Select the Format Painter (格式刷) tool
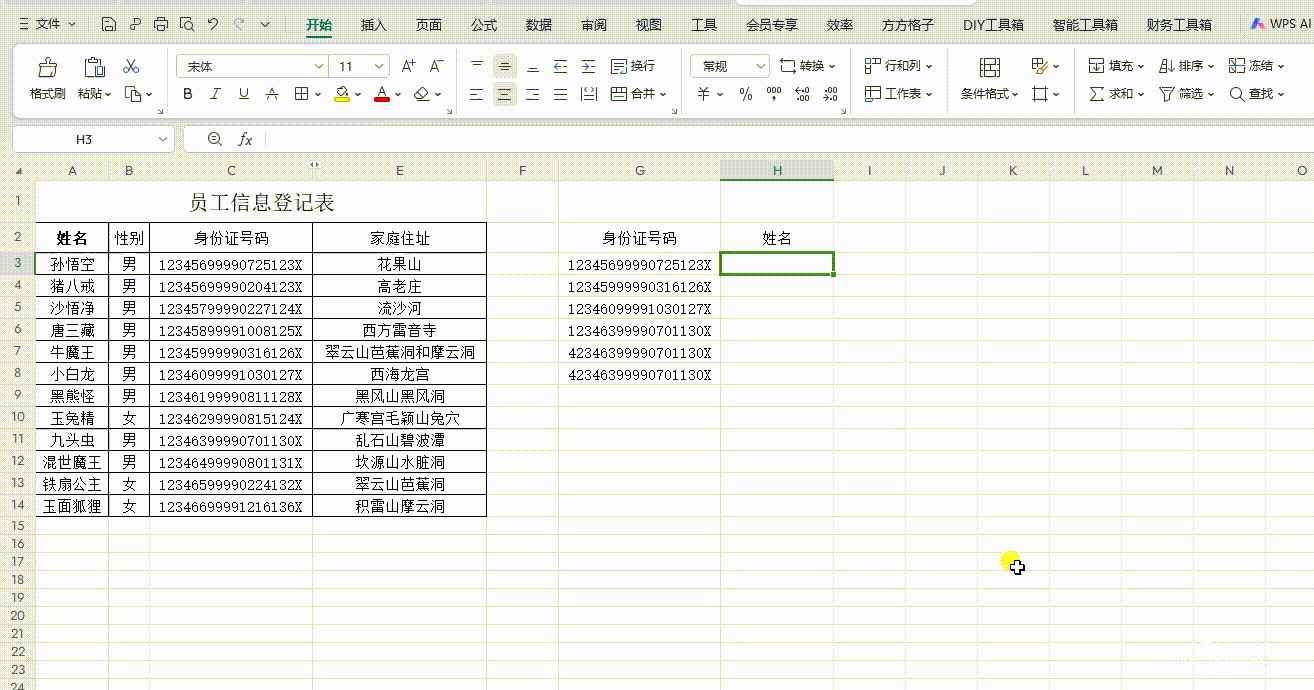 pos(47,79)
